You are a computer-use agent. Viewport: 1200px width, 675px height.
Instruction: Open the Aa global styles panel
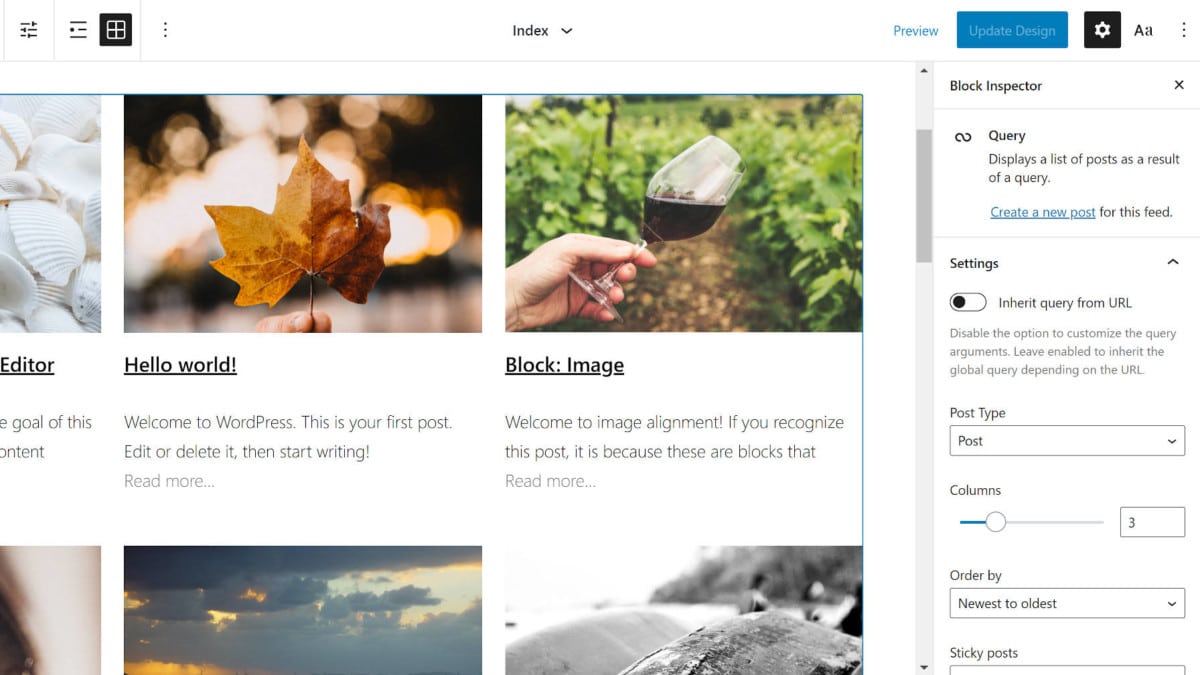1143,30
